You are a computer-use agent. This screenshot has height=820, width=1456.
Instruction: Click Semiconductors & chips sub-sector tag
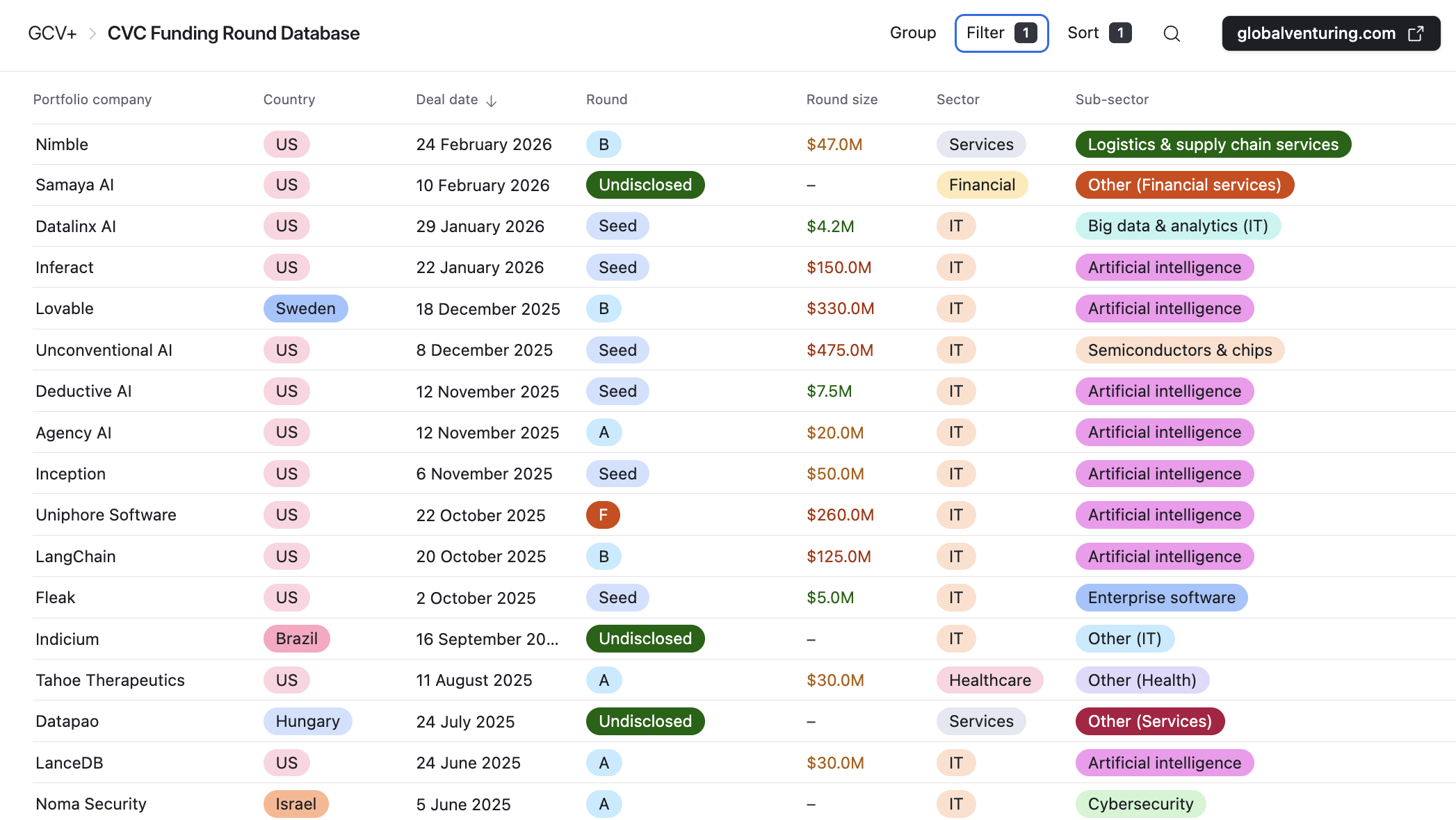(x=1179, y=350)
